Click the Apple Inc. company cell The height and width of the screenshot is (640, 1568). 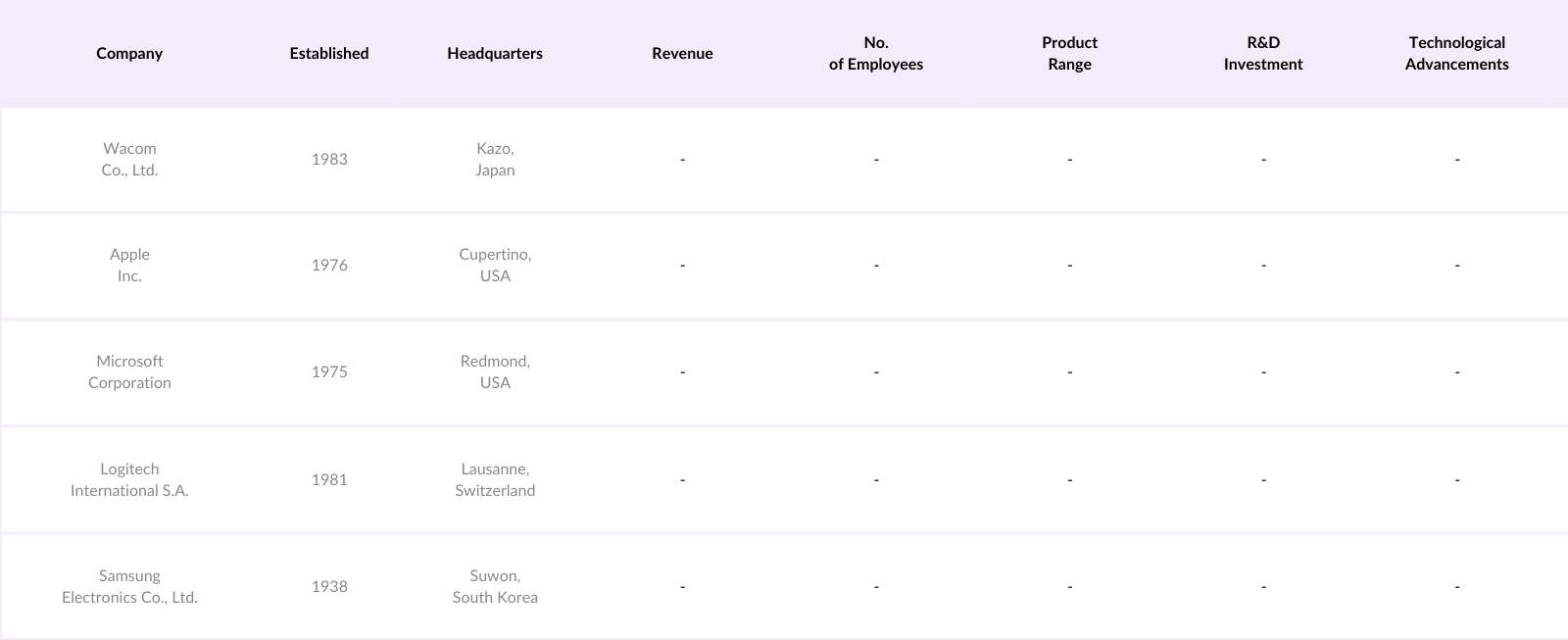click(129, 265)
